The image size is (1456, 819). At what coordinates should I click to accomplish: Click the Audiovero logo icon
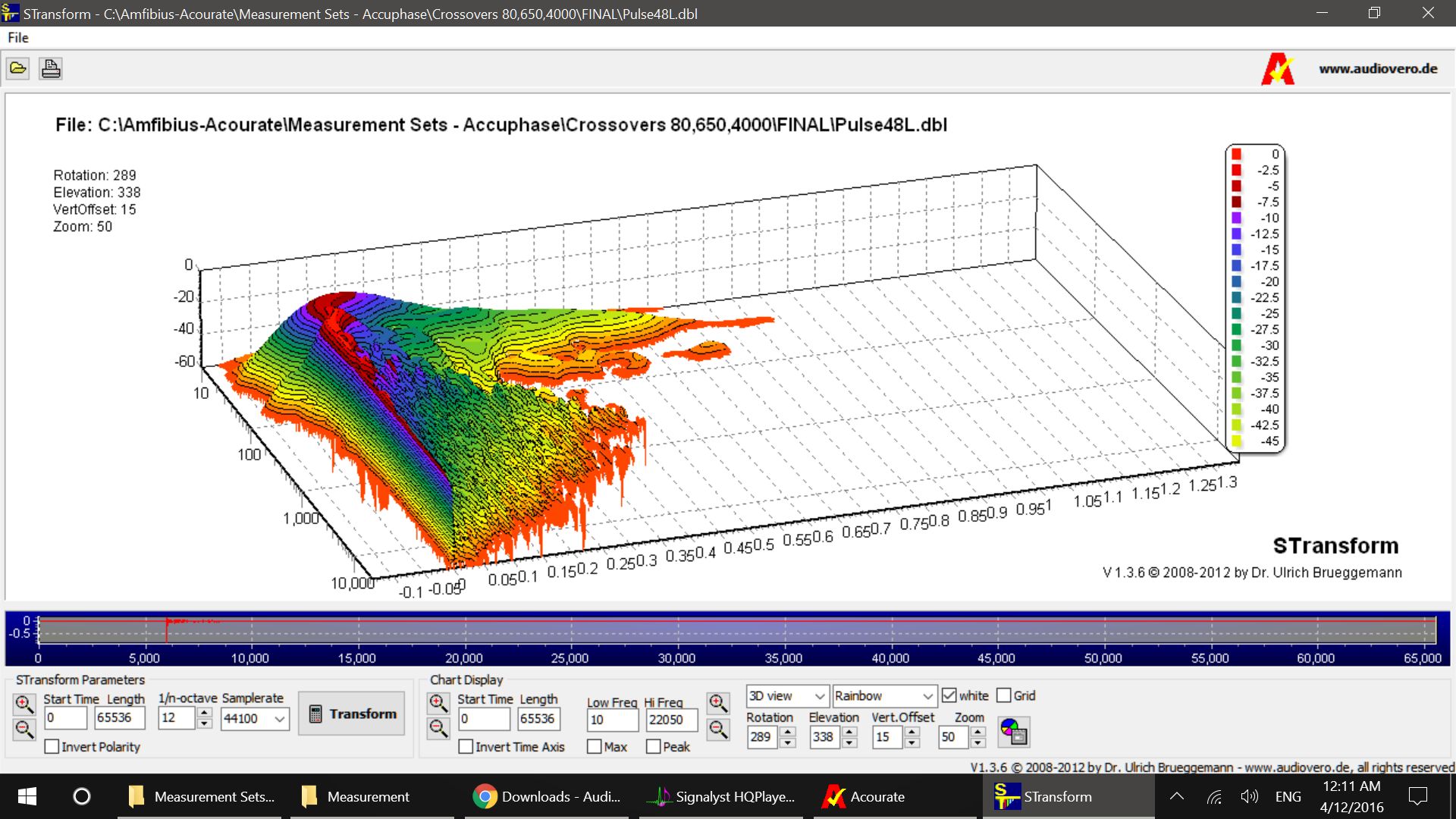pyautogui.click(x=1278, y=68)
